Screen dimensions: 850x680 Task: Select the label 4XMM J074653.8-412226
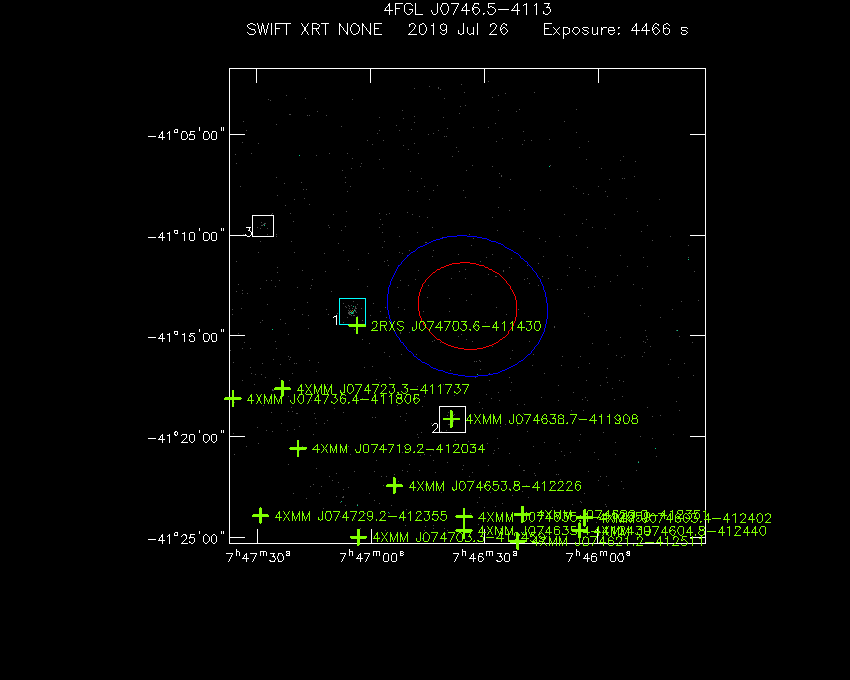[495, 486]
